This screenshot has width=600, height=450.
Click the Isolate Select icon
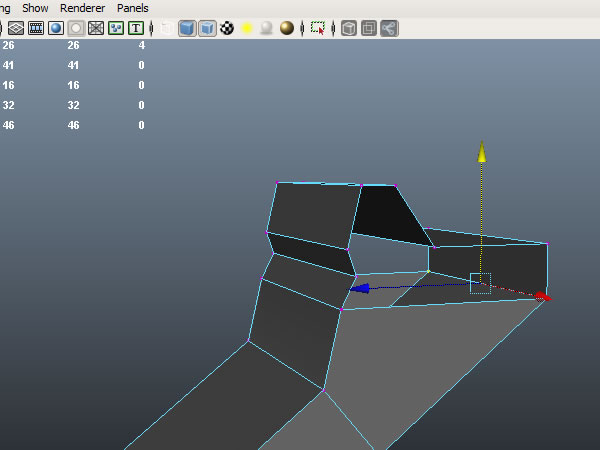click(318, 28)
